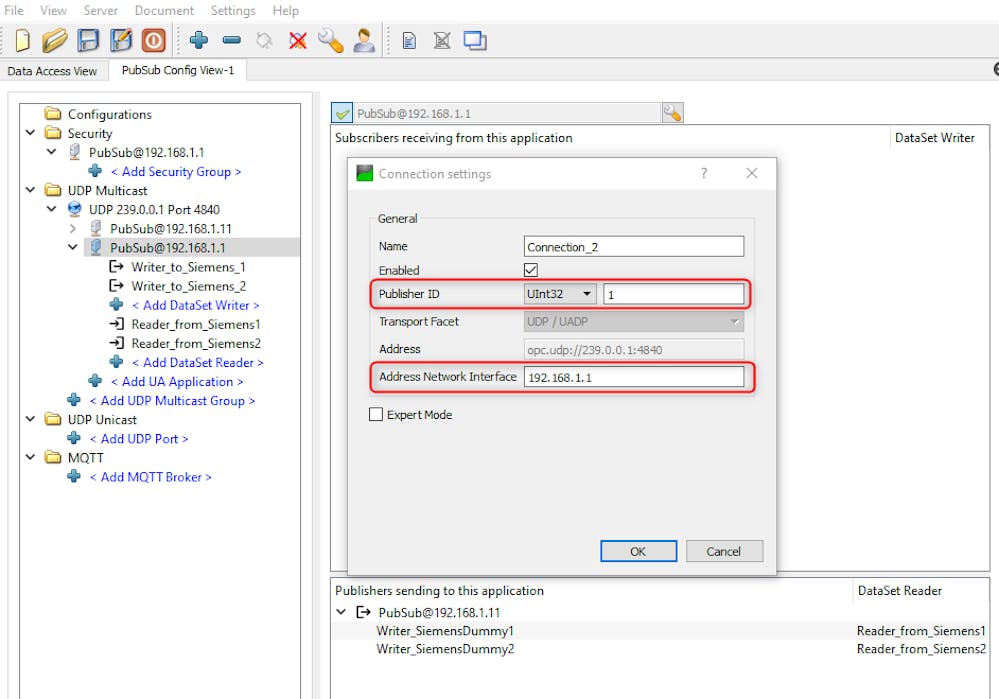
Task: Open the Document menu
Action: [x=164, y=10]
